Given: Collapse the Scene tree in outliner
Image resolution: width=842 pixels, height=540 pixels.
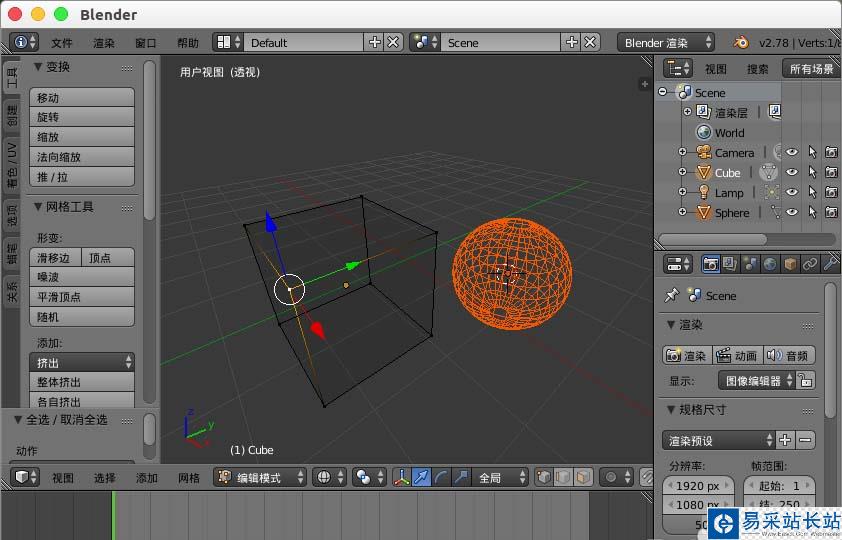Looking at the screenshot, I should tap(663, 92).
